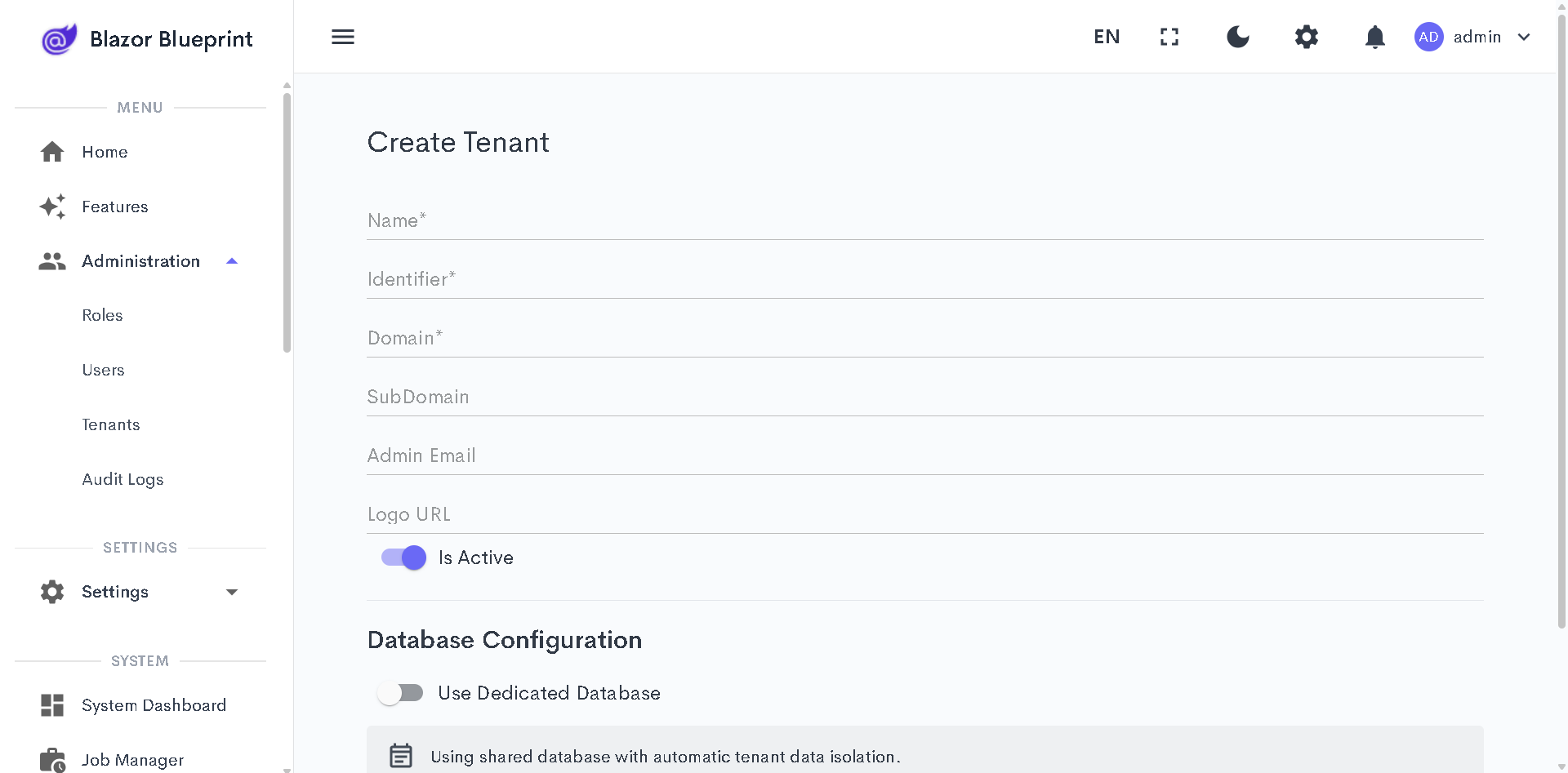Open the hamburger navigation menu
Image resolution: width=1568 pixels, height=773 pixels.
(x=342, y=37)
